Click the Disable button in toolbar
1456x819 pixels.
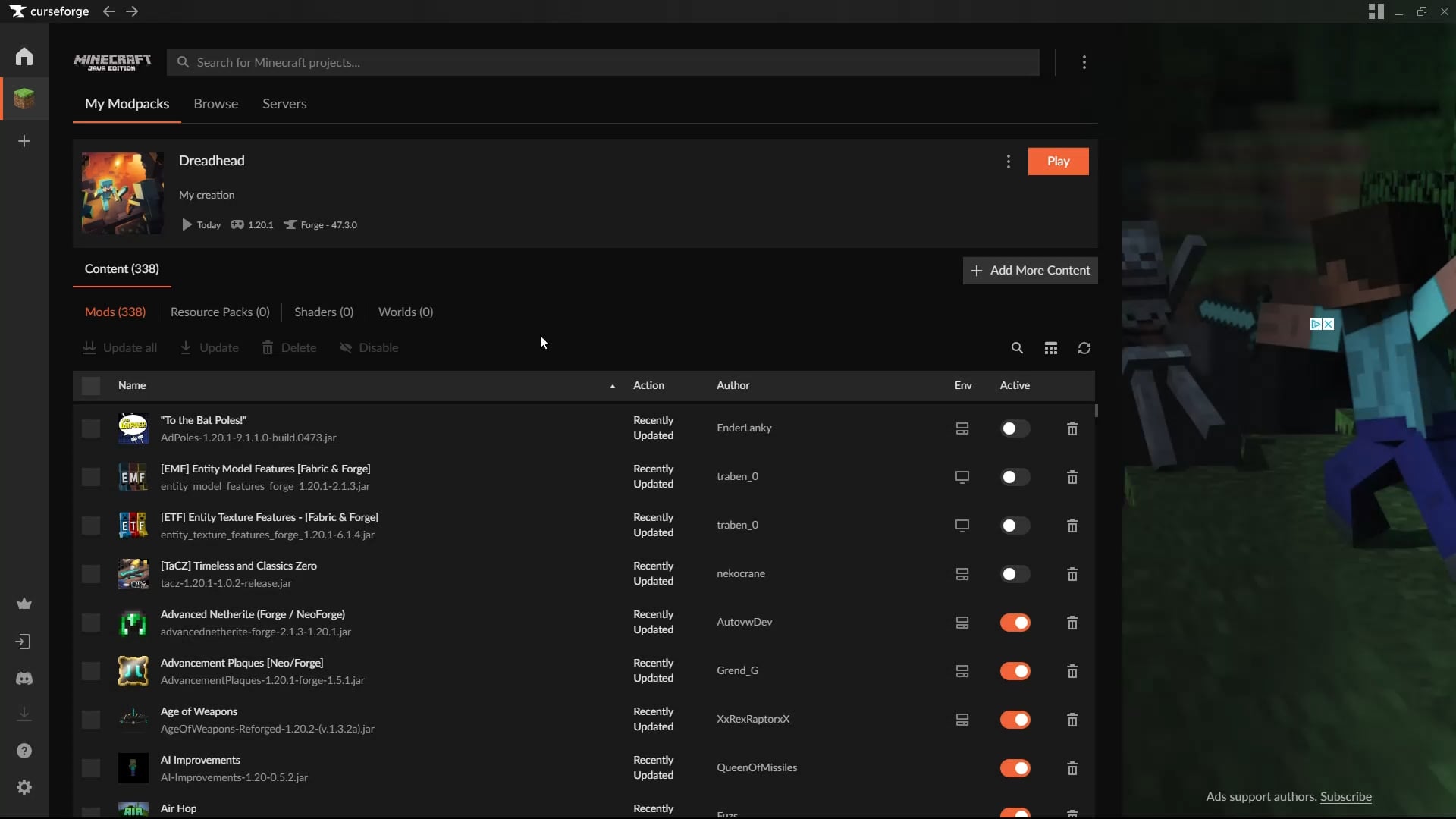369,348
